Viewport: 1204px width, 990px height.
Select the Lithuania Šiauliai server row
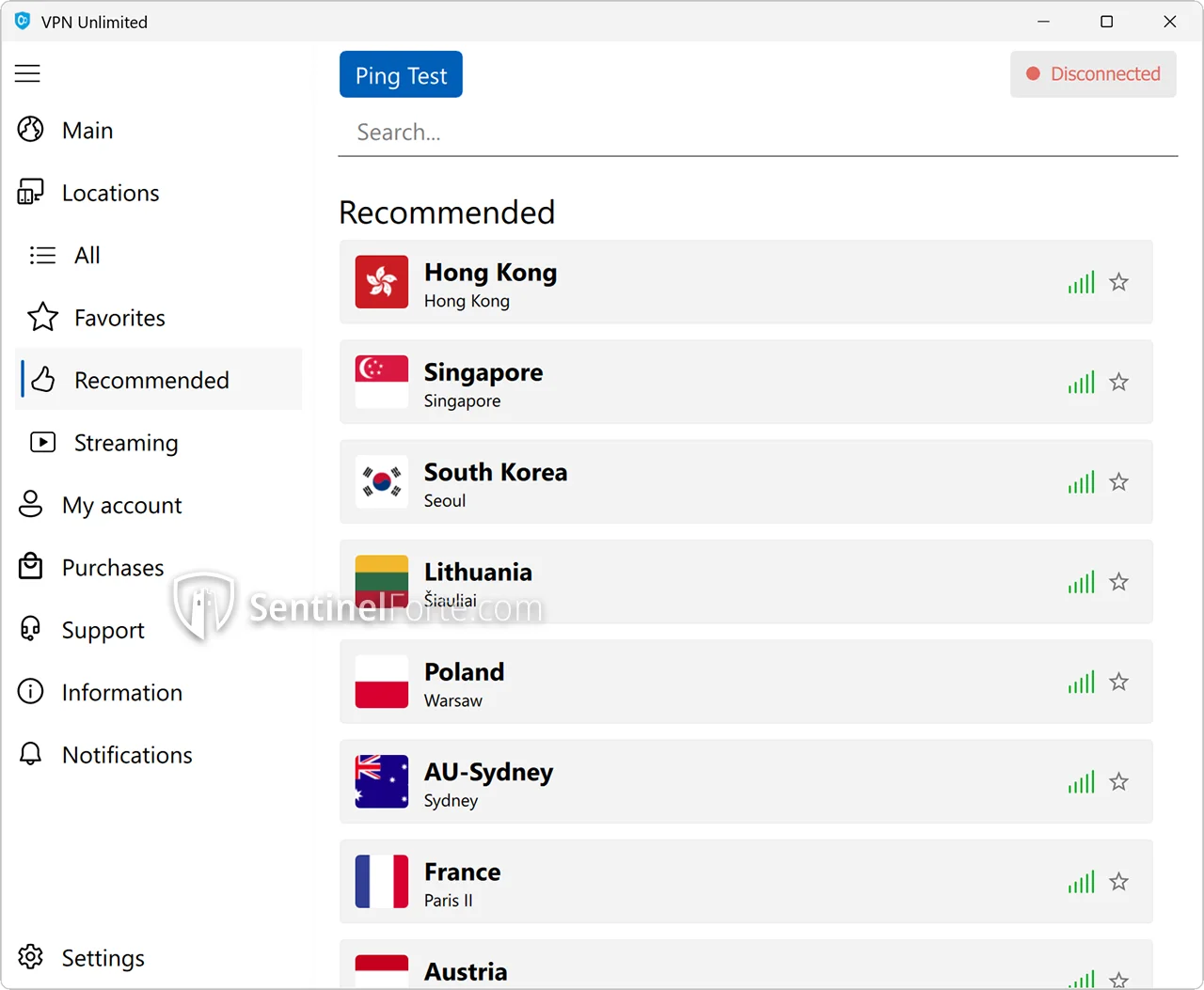coord(746,582)
